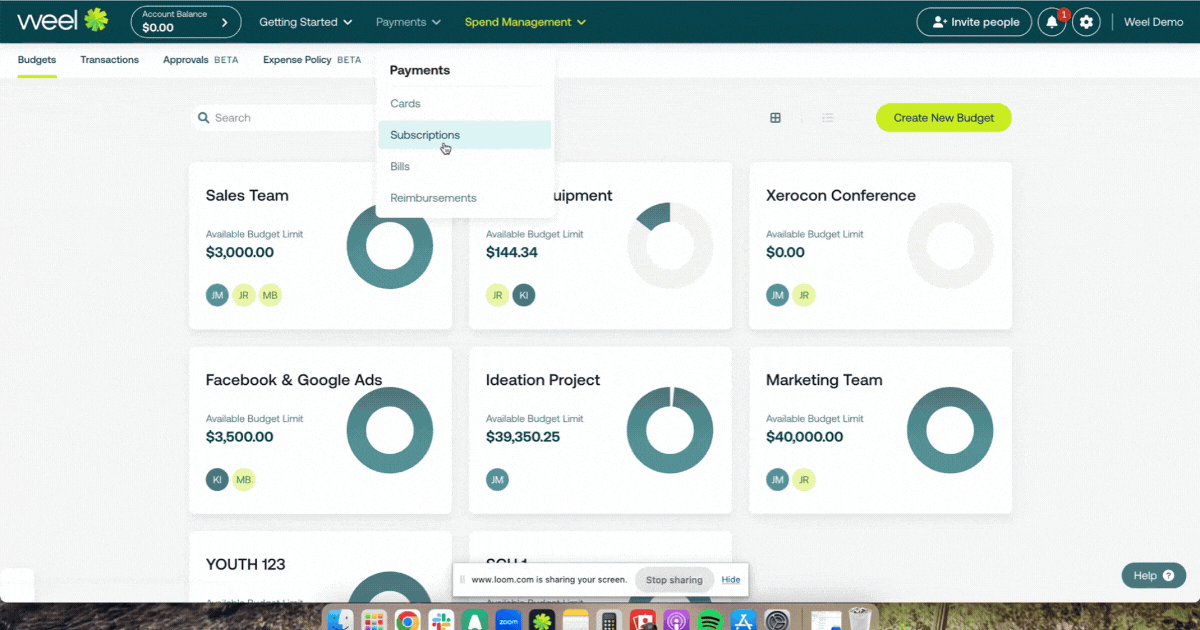This screenshot has height=630, width=1200.
Task: Switch to the Transactions tab
Action: pyautogui.click(x=109, y=60)
